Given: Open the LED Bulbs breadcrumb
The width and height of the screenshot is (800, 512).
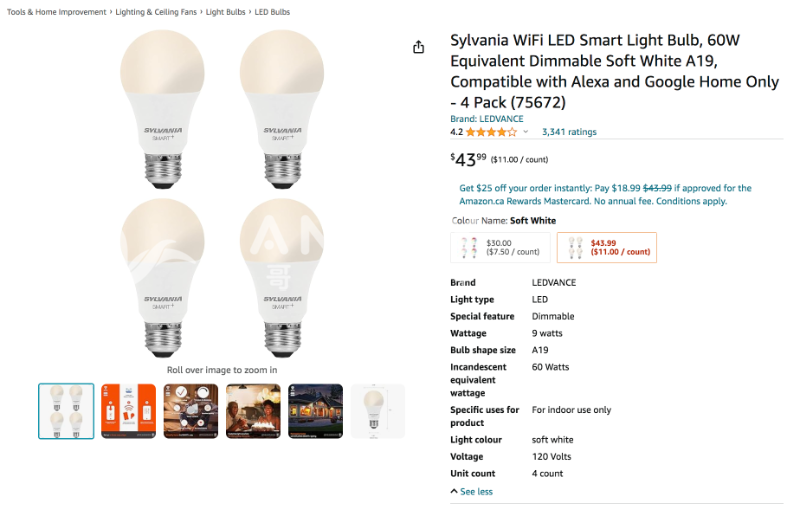Looking at the screenshot, I should pyautogui.click(x=271, y=12).
